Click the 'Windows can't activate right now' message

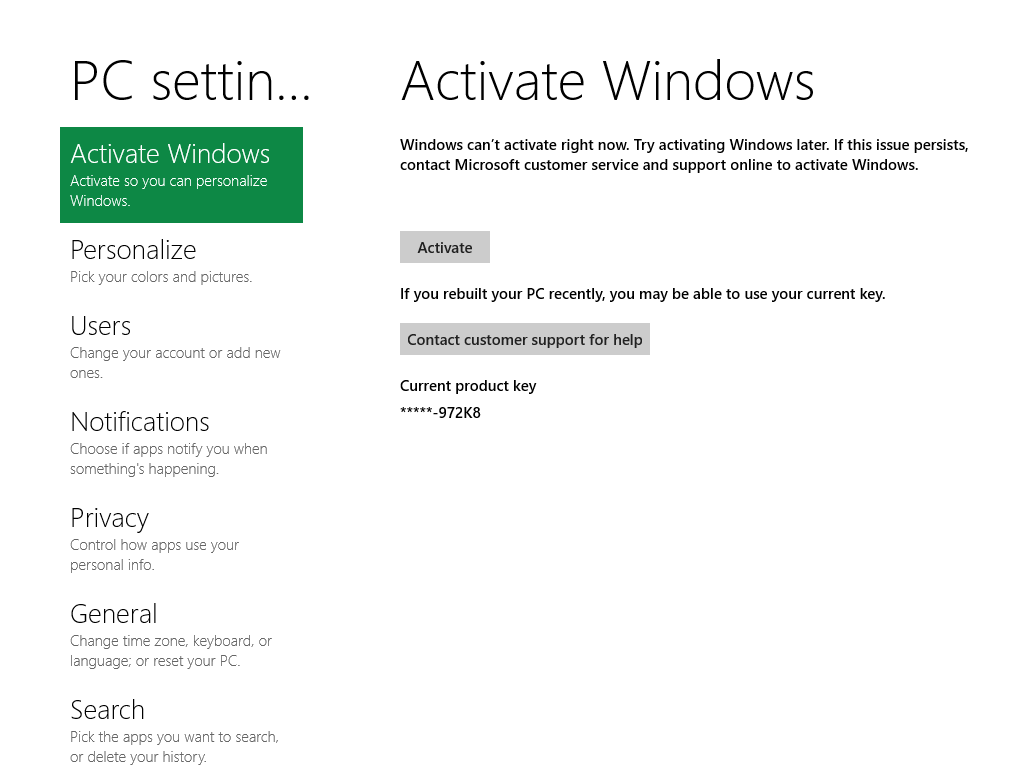684,155
